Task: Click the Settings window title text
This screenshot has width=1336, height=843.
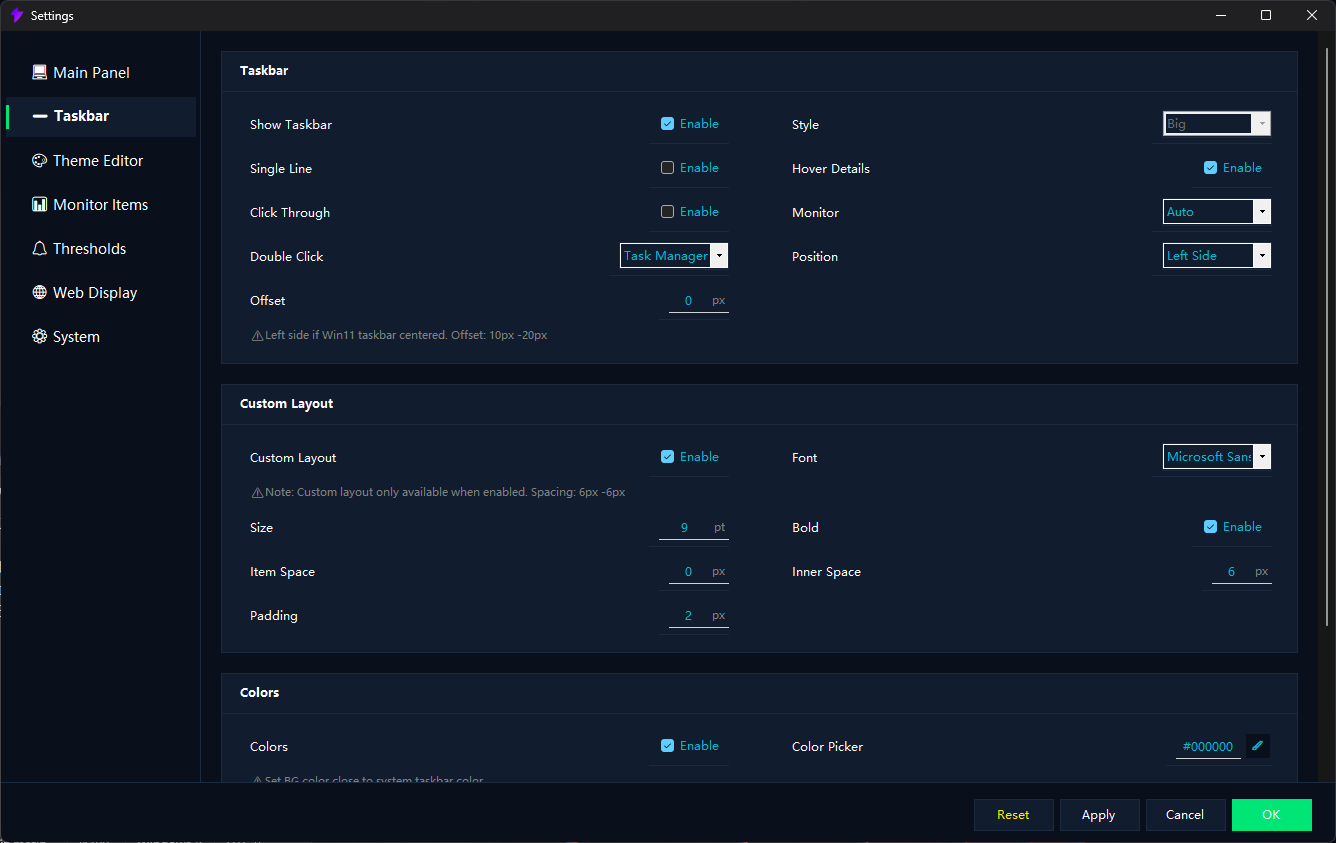Action: (x=52, y=16)
